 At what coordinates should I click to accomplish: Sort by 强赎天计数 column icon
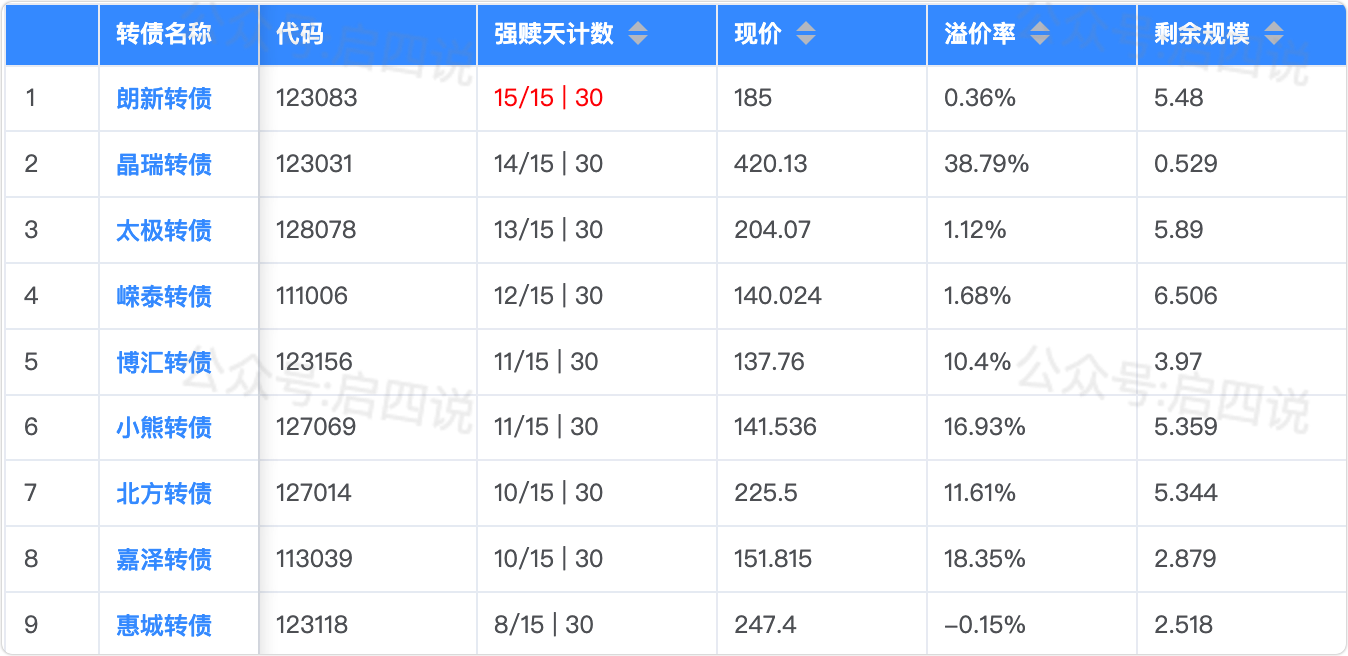pos(638,34)
